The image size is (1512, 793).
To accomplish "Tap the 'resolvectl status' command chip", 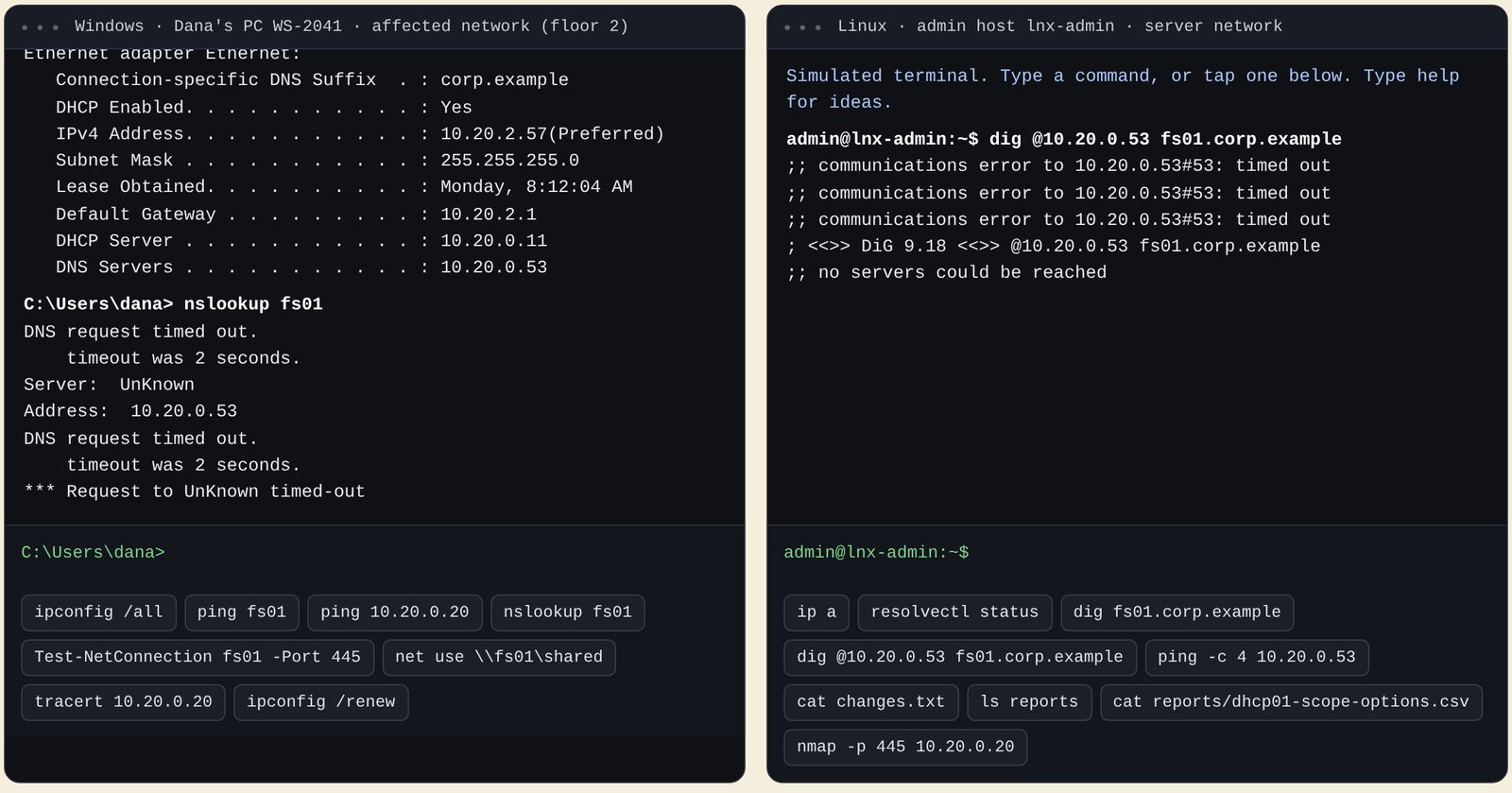I will [x=954, y=612].
